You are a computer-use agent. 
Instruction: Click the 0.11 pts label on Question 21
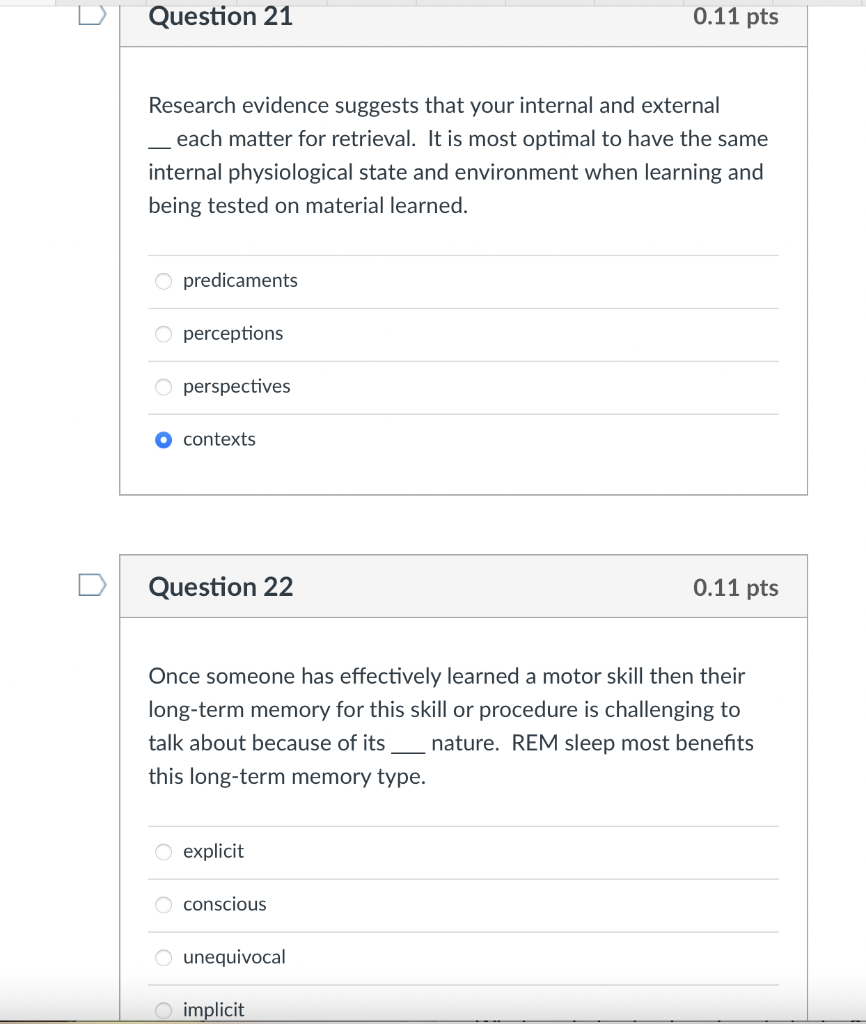(x=735, y=17)
